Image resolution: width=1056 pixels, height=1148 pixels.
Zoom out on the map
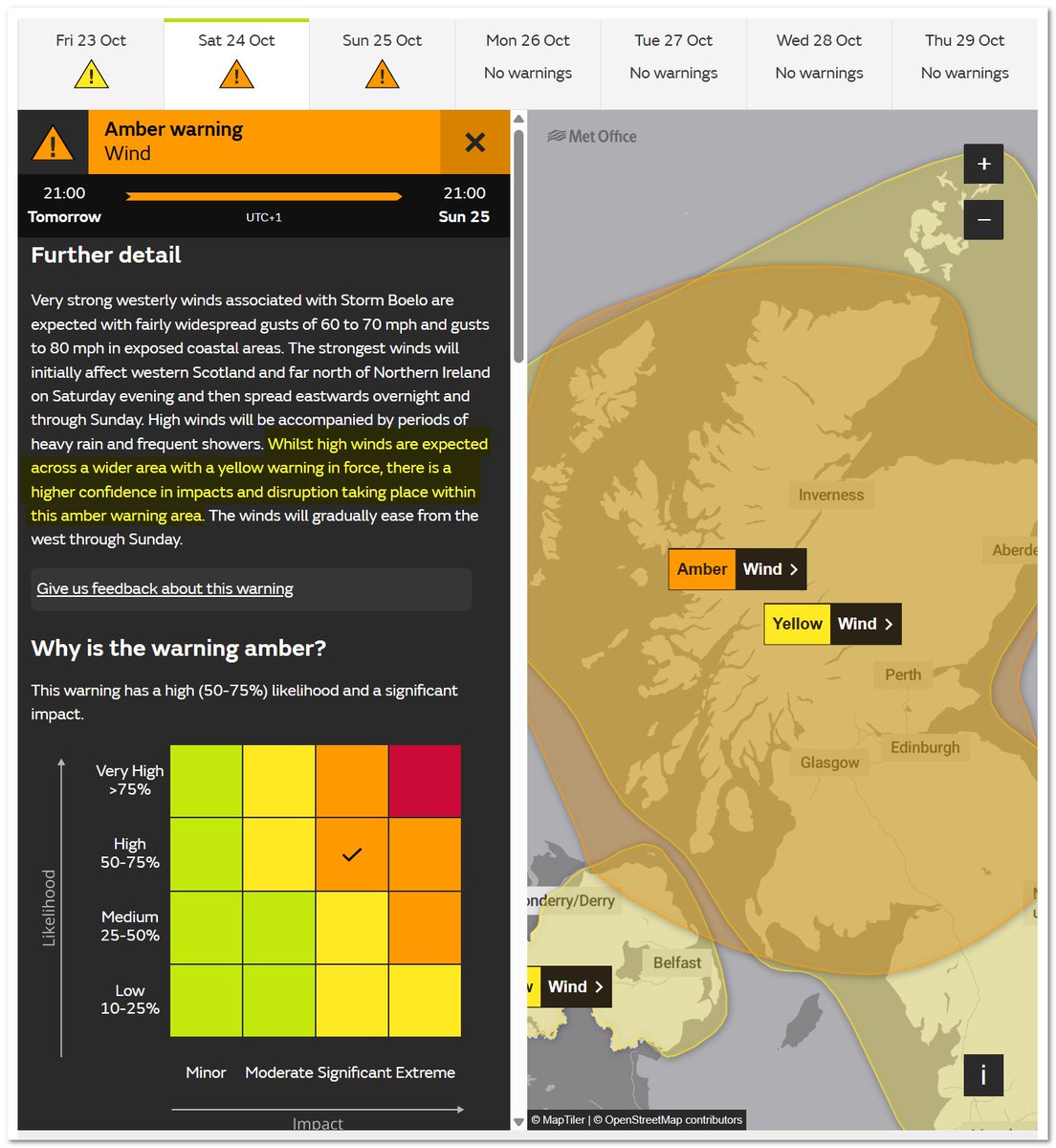[x=983, y=220]
